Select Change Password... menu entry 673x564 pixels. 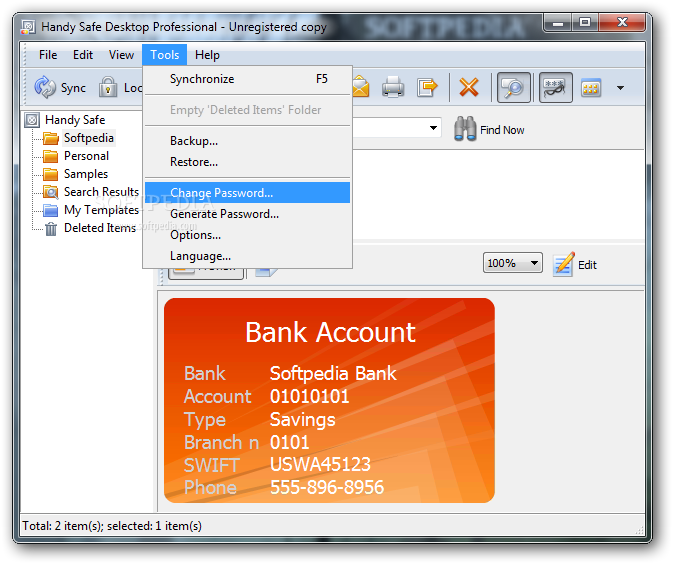pos(248,193)
